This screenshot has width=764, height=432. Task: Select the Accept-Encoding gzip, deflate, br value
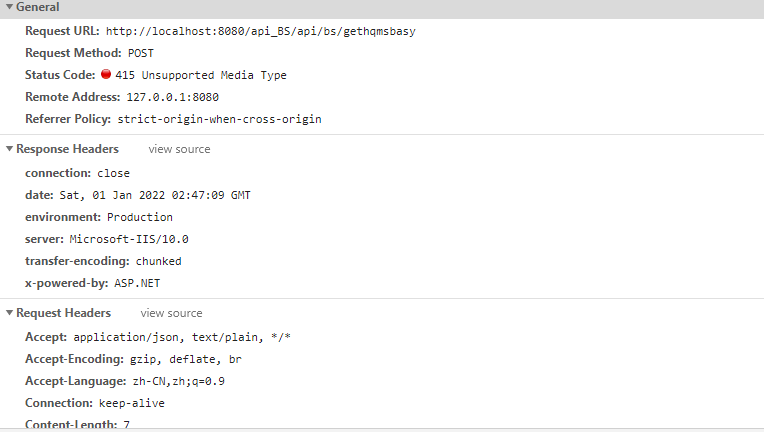[x=185, y=359]
